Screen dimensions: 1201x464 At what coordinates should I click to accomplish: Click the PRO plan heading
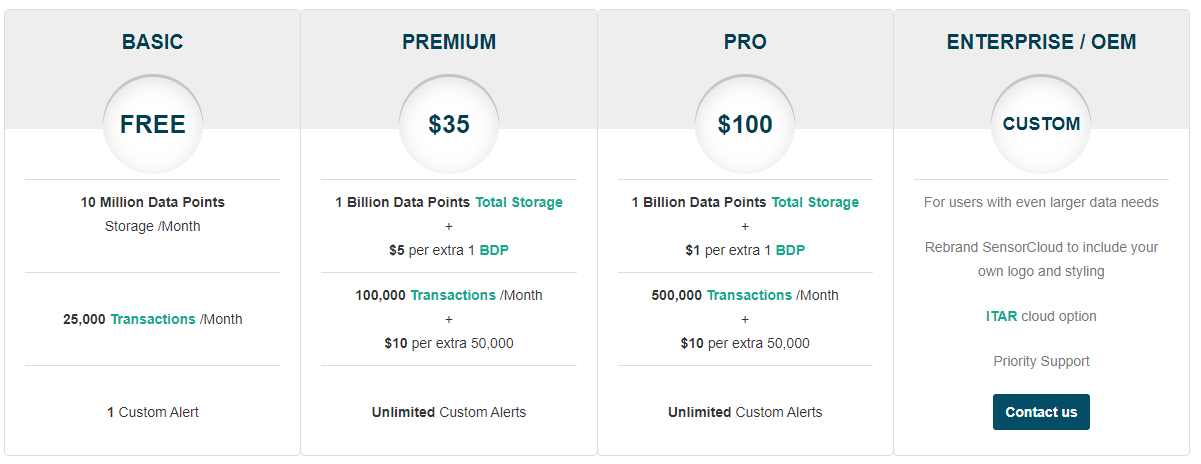click(745, 42)
